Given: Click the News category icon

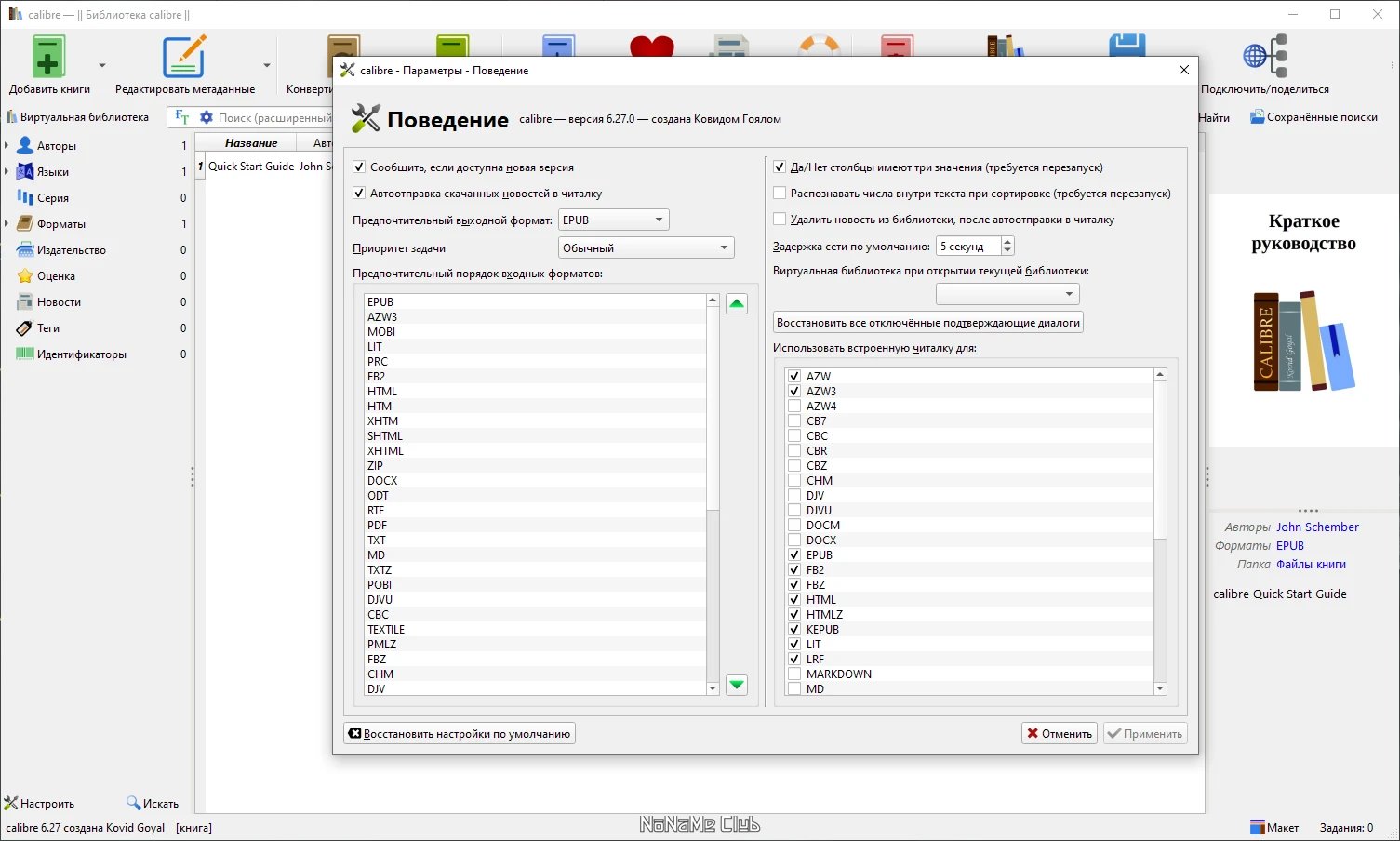Looking at the screenshot, I should (25, 302).
